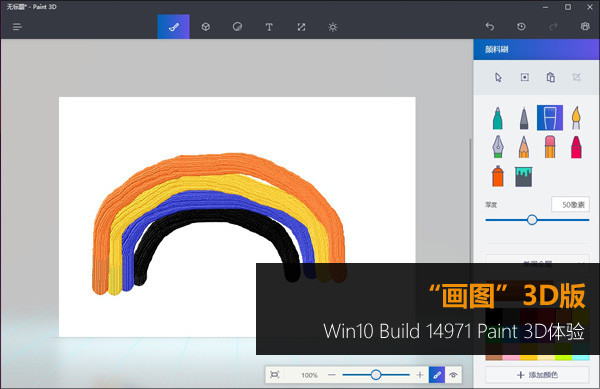
Task: Toggle the blue brush mode button
Action: pyautogui.click(x=437, y=375)
